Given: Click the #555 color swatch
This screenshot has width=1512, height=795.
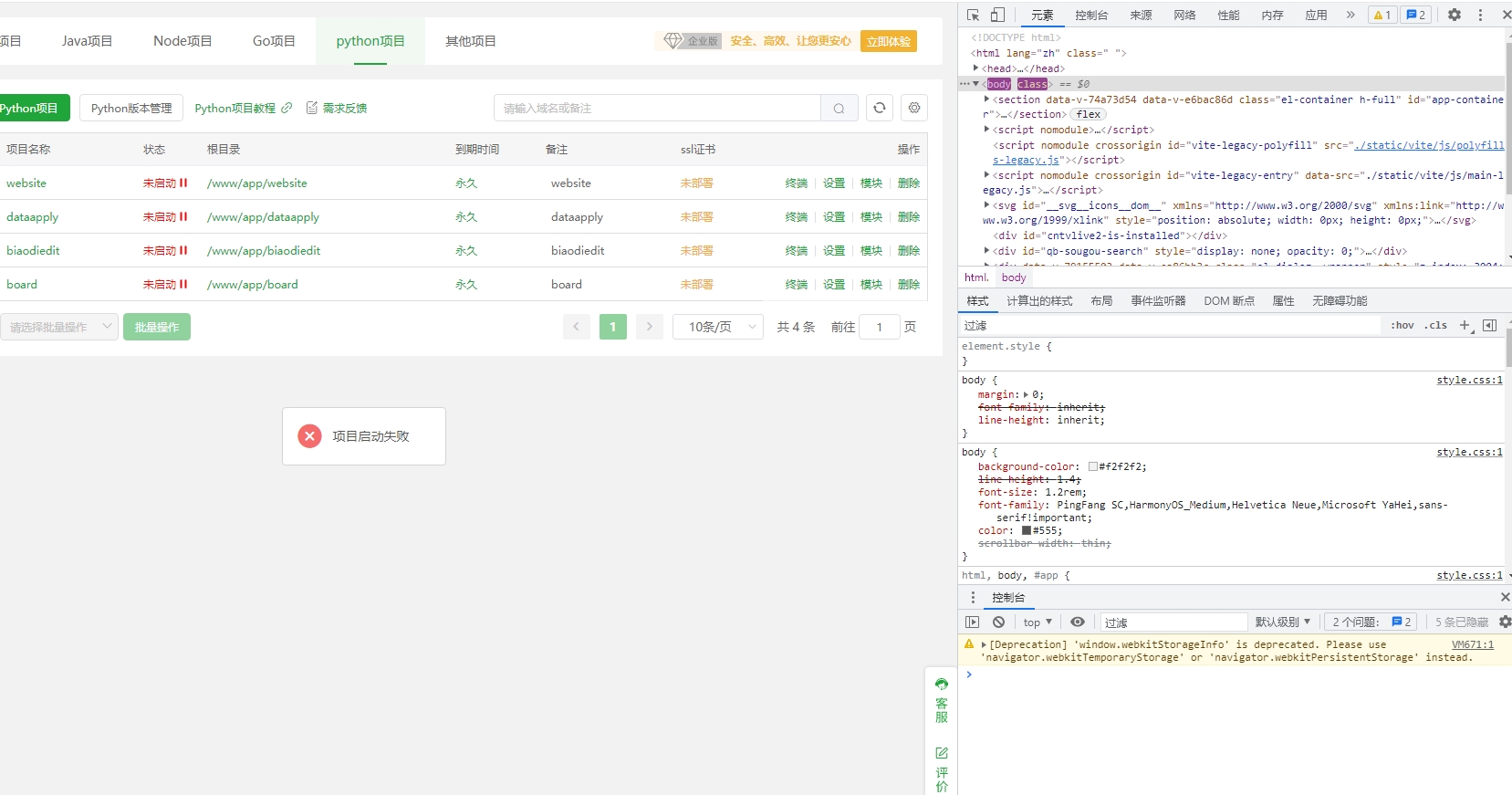Looking at the screenshot, I should [1027, 530].
